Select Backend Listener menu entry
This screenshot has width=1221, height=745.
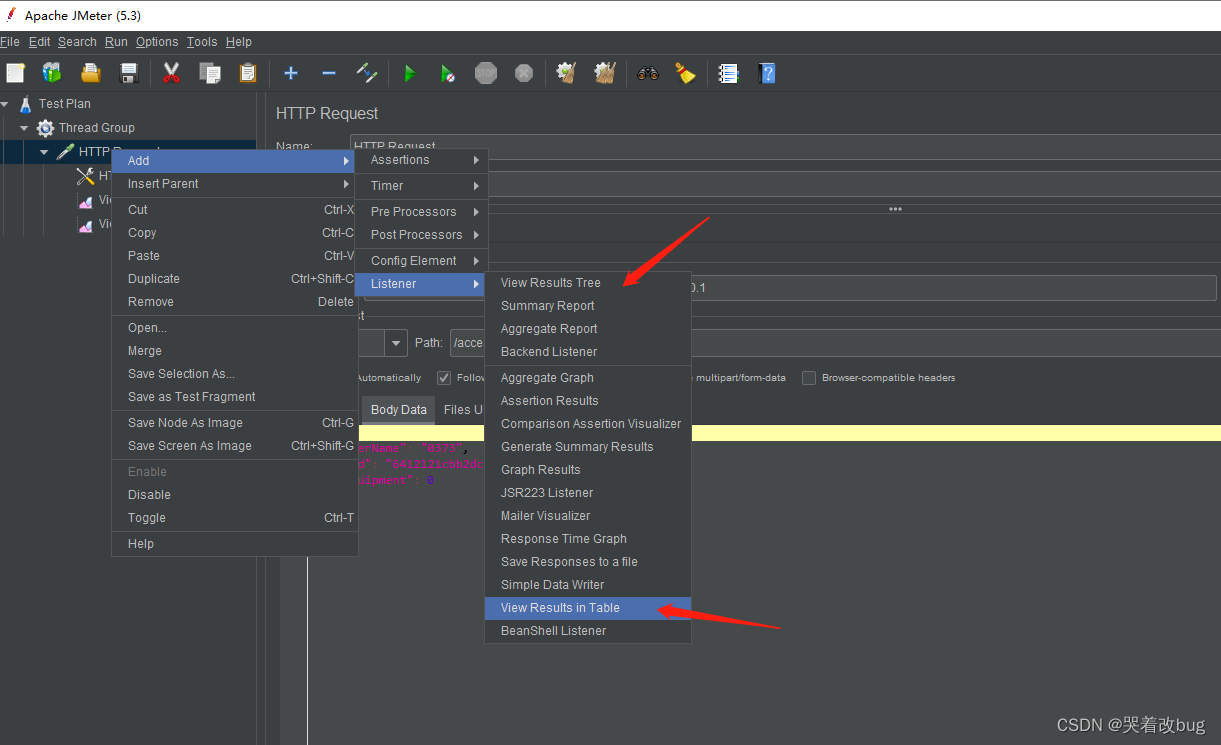pyautogui.click(x=588, y=352)
